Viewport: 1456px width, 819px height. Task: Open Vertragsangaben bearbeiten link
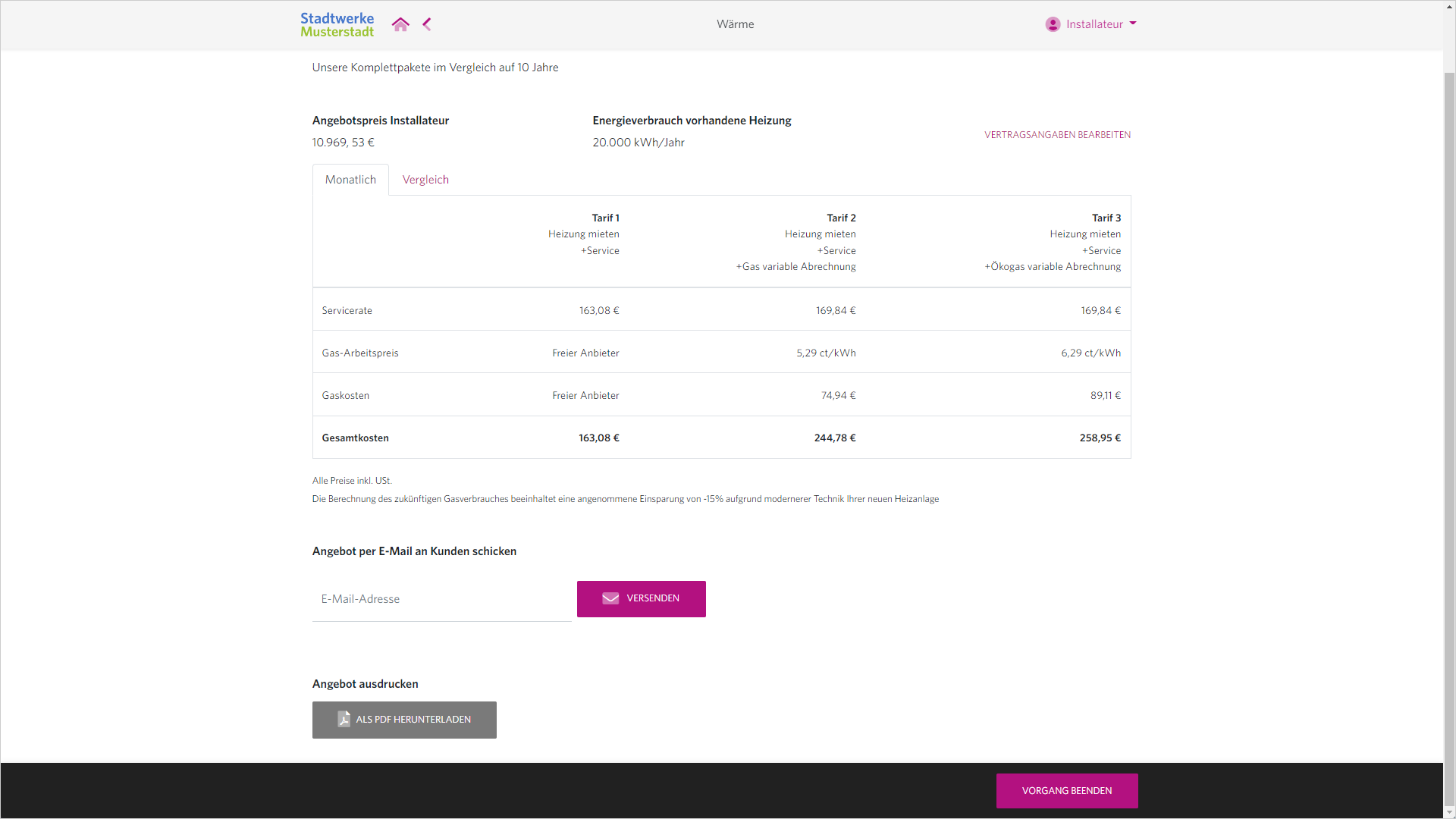pyautogui.click(x=1057, y=135)
